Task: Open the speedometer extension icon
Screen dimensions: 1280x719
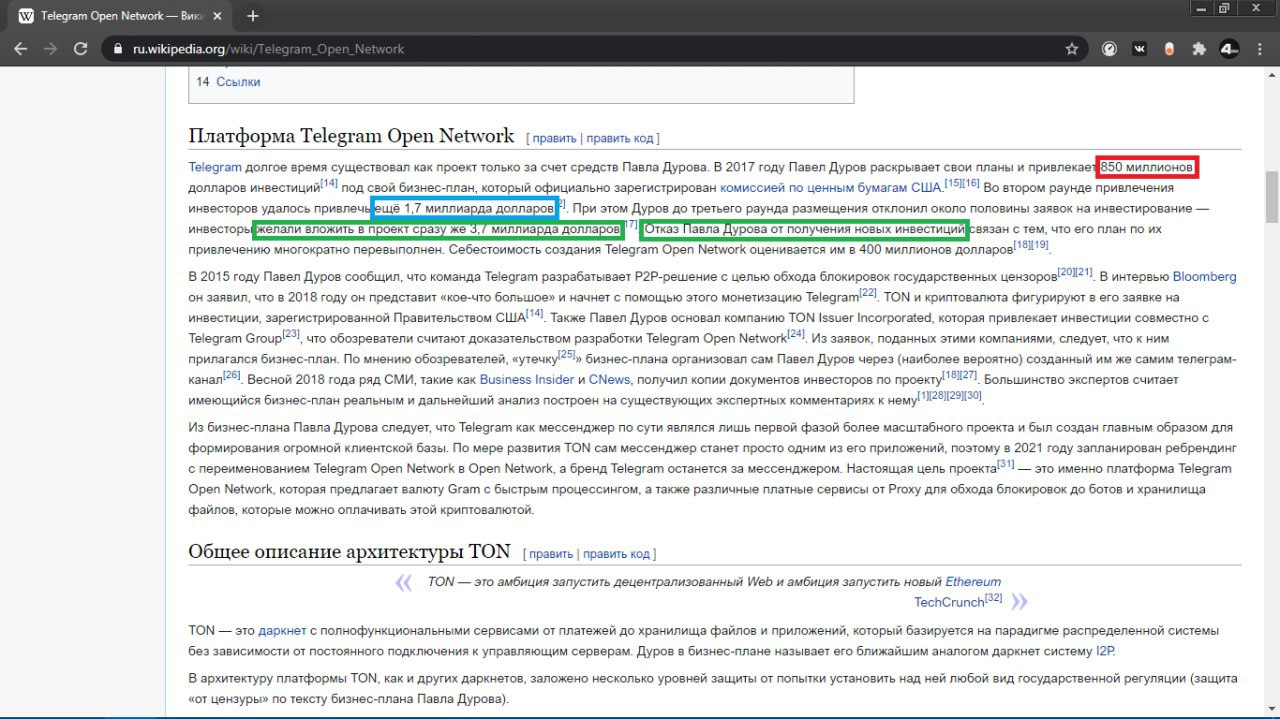Action: tap(1109, 48)
